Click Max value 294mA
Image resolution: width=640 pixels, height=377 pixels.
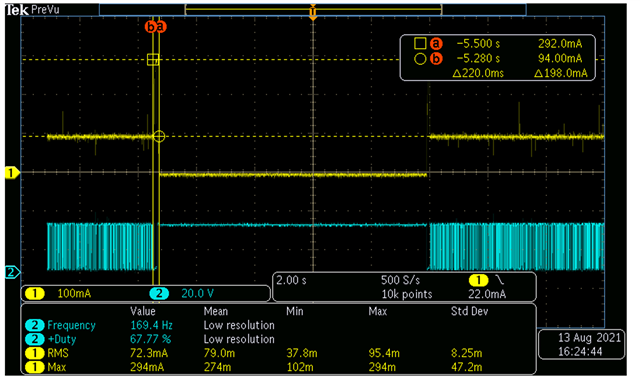click(147, 367)
